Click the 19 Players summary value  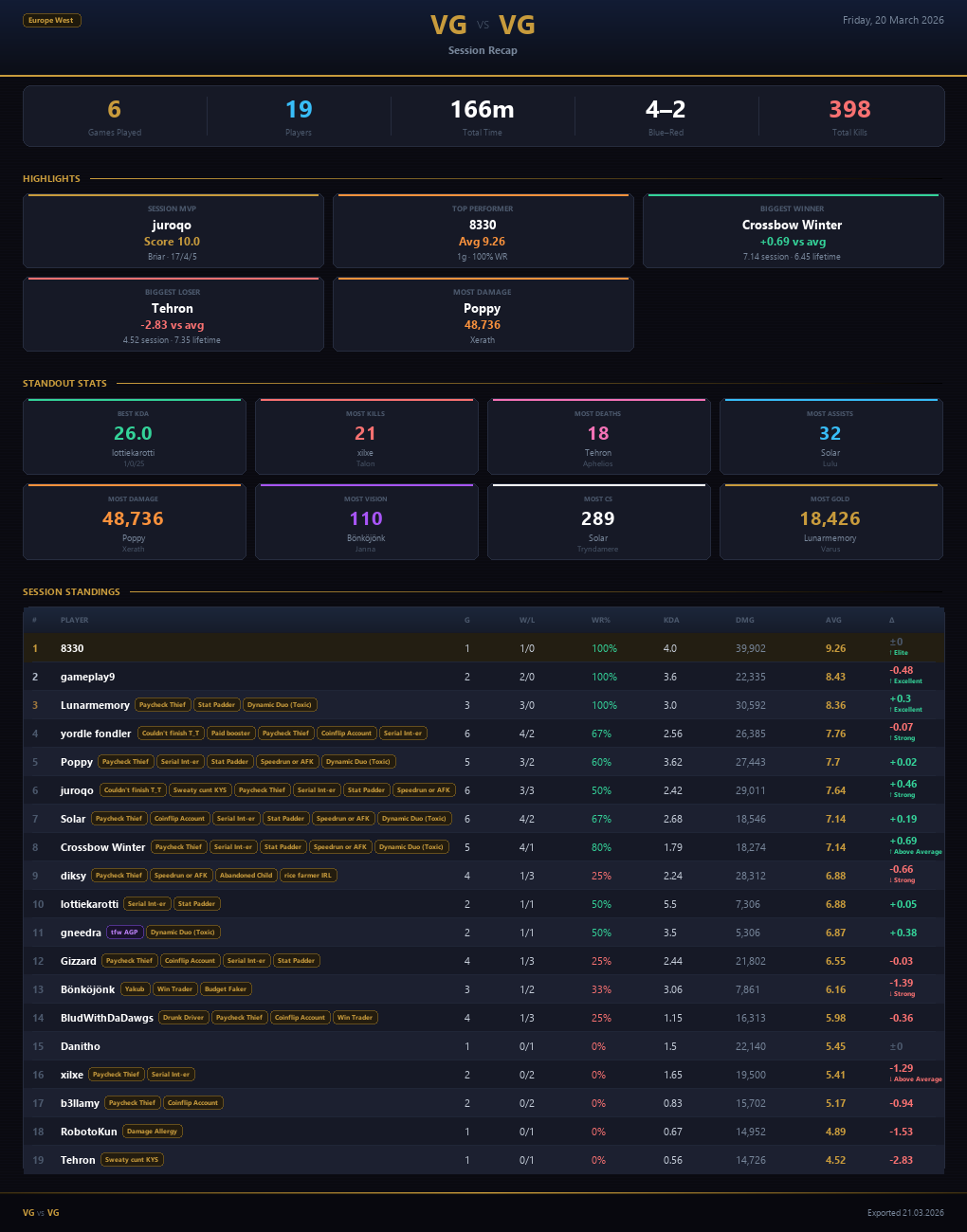[299, 110]
